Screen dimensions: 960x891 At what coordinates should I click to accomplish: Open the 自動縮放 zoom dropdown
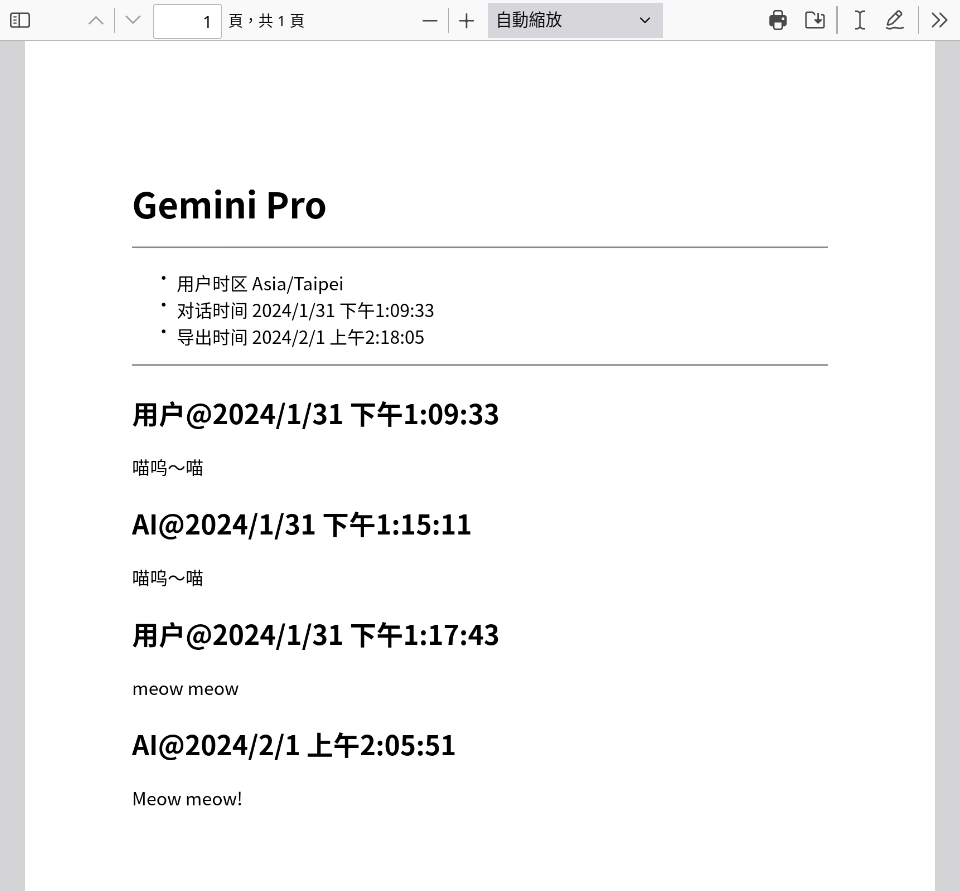pos(575,20)
